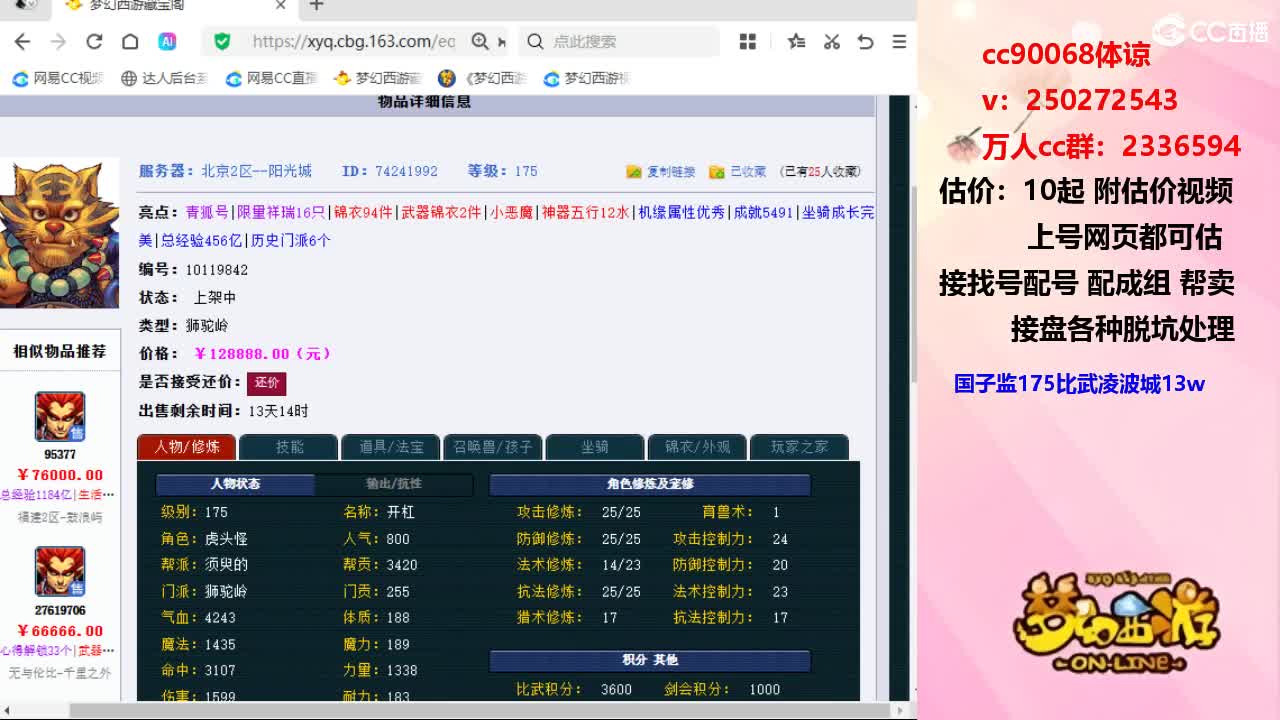This screenshot has height=720, width=1280.
Task: Open the favorites star list icon
Action: coord(796,41)
